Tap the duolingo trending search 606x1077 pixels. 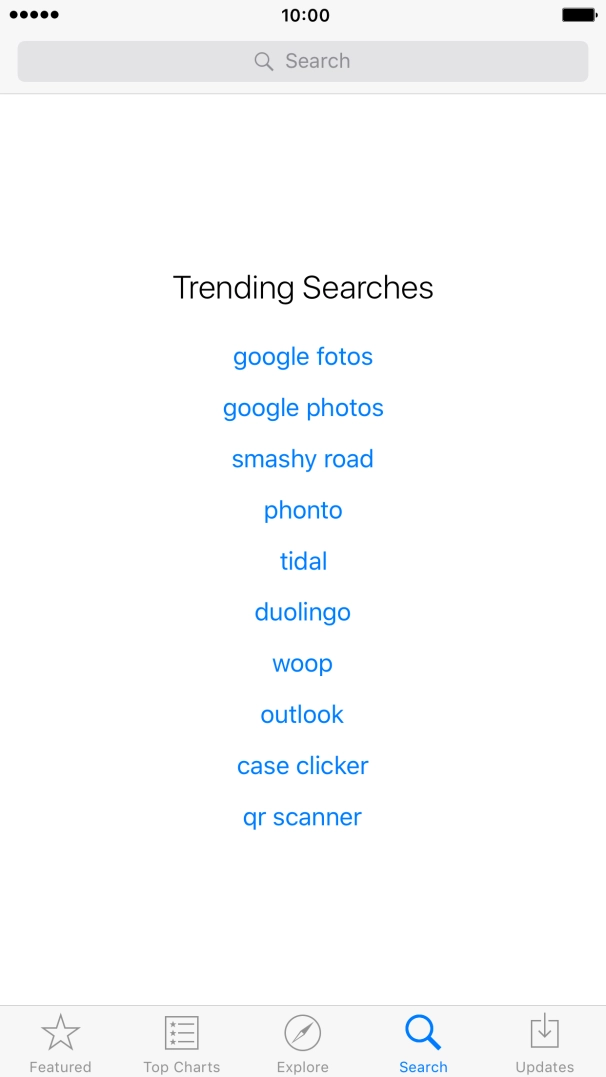(x=302, y=612)
